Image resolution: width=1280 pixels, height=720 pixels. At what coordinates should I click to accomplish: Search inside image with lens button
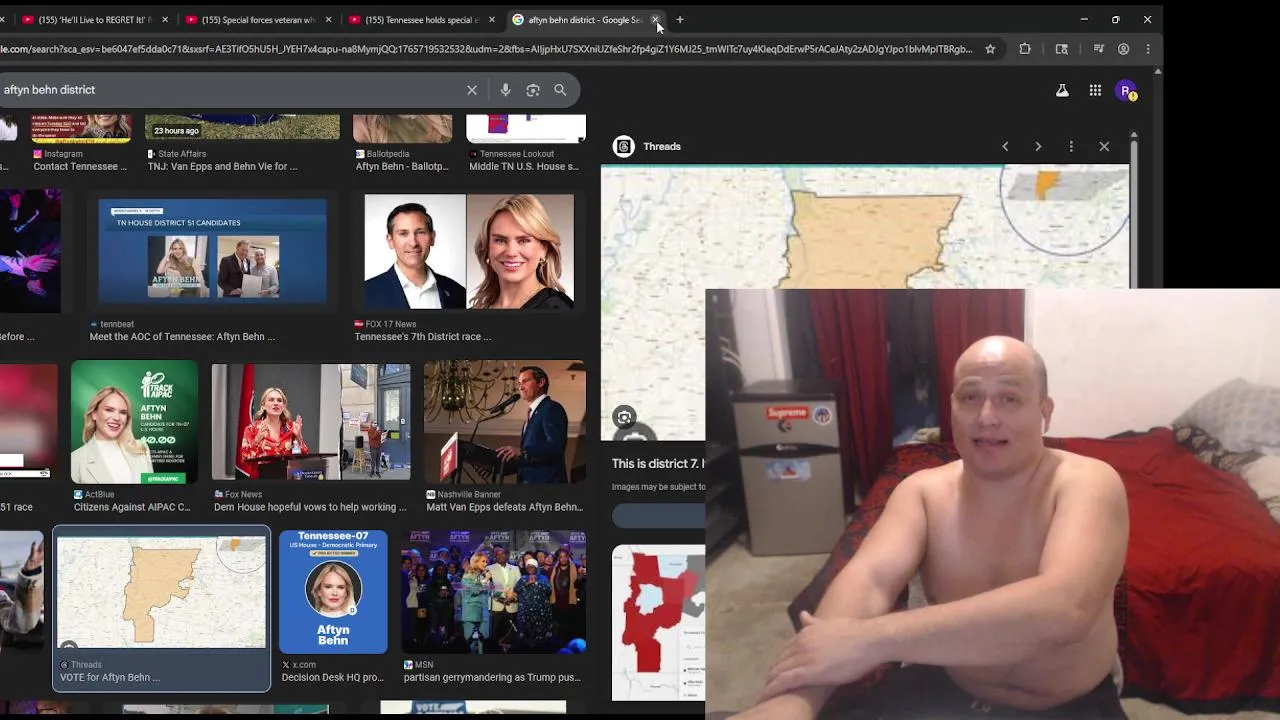[624, 417]
